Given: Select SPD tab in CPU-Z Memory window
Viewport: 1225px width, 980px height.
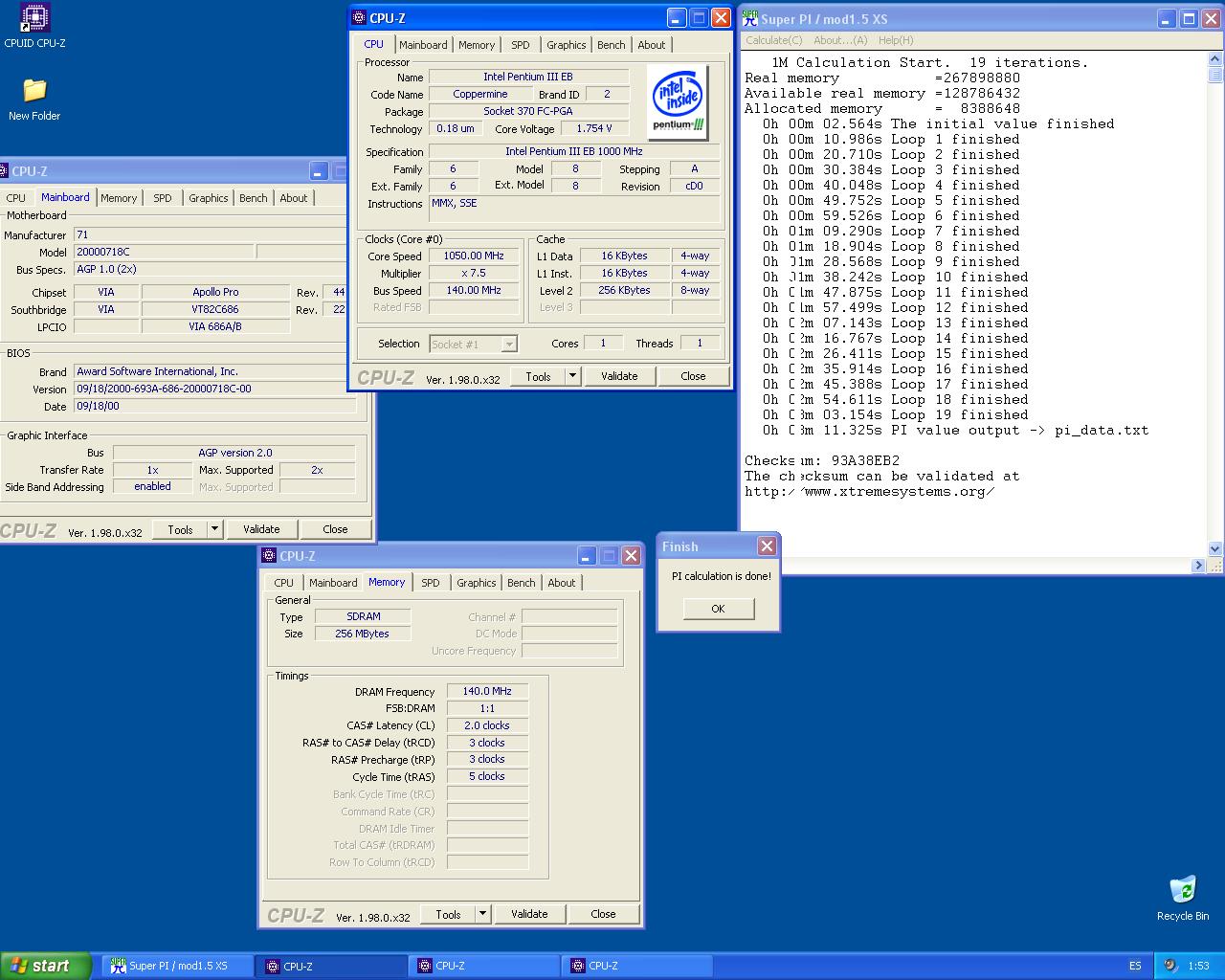Looking at the screenshot, I should click(x=431, y=583).
